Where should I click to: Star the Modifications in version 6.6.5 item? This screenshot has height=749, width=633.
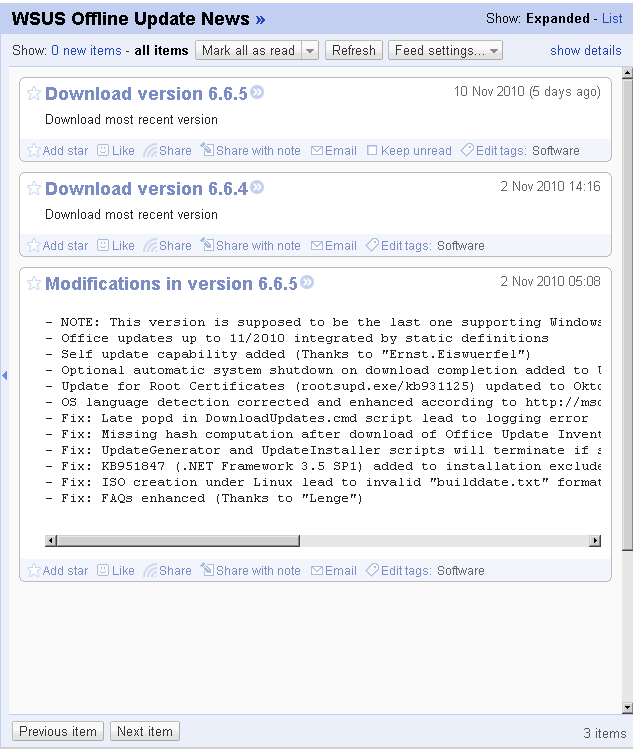point(34,284)
